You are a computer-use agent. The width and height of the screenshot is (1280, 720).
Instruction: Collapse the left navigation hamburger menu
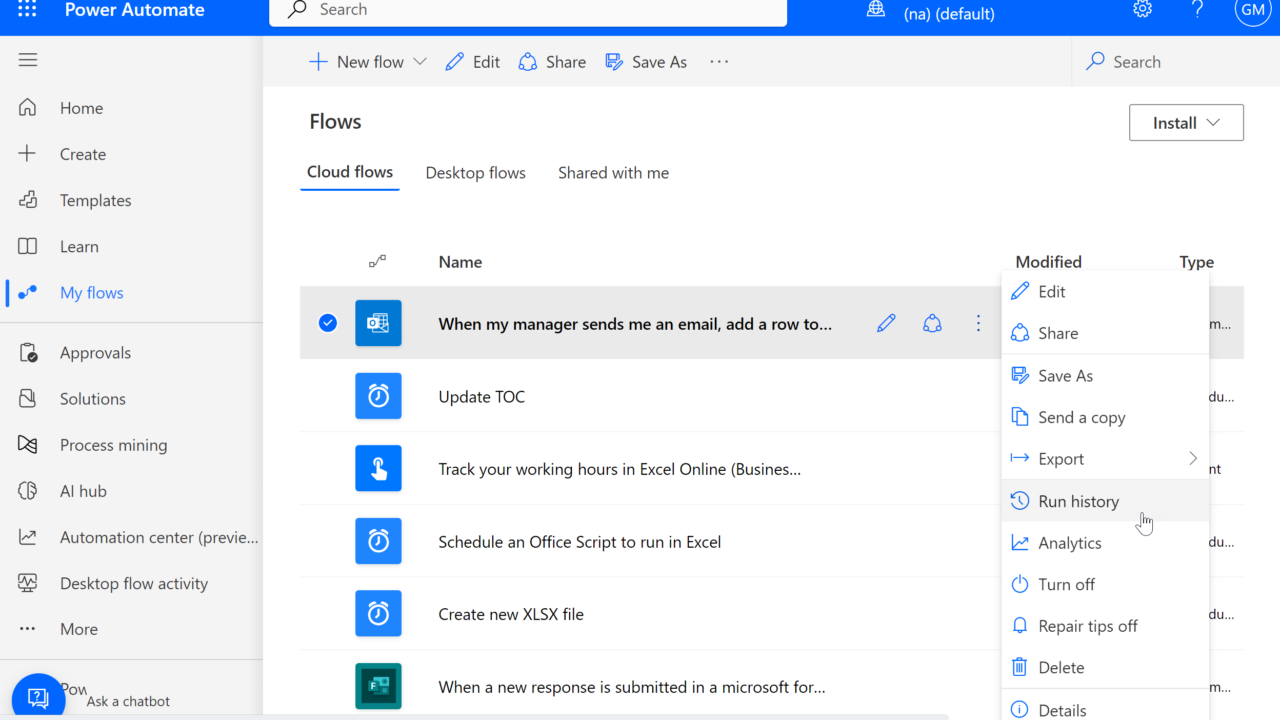point(28,60)
